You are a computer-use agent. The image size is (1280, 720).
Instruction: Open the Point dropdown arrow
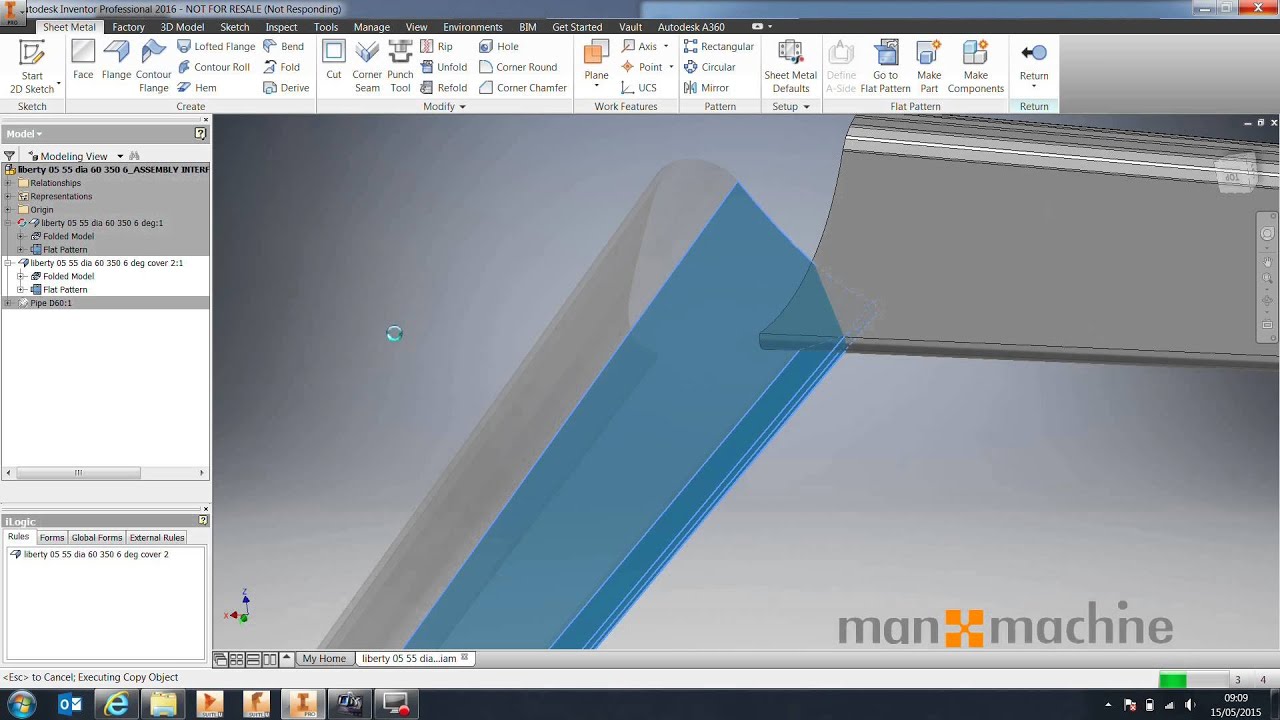(x=671, y=67)
